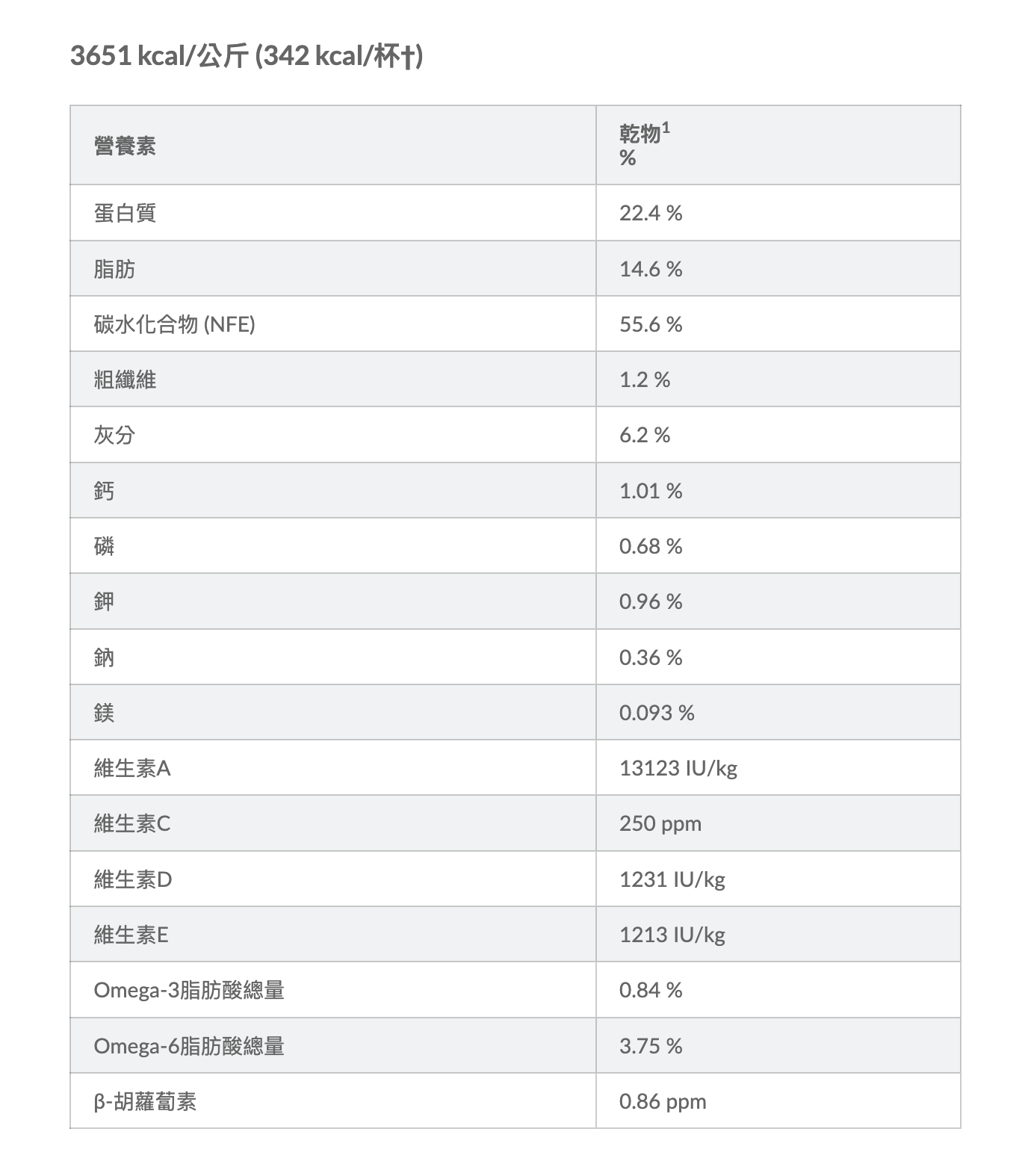1028x1176 pixels.
Task: Select the 蛋白質 row label
Action: 125,213
